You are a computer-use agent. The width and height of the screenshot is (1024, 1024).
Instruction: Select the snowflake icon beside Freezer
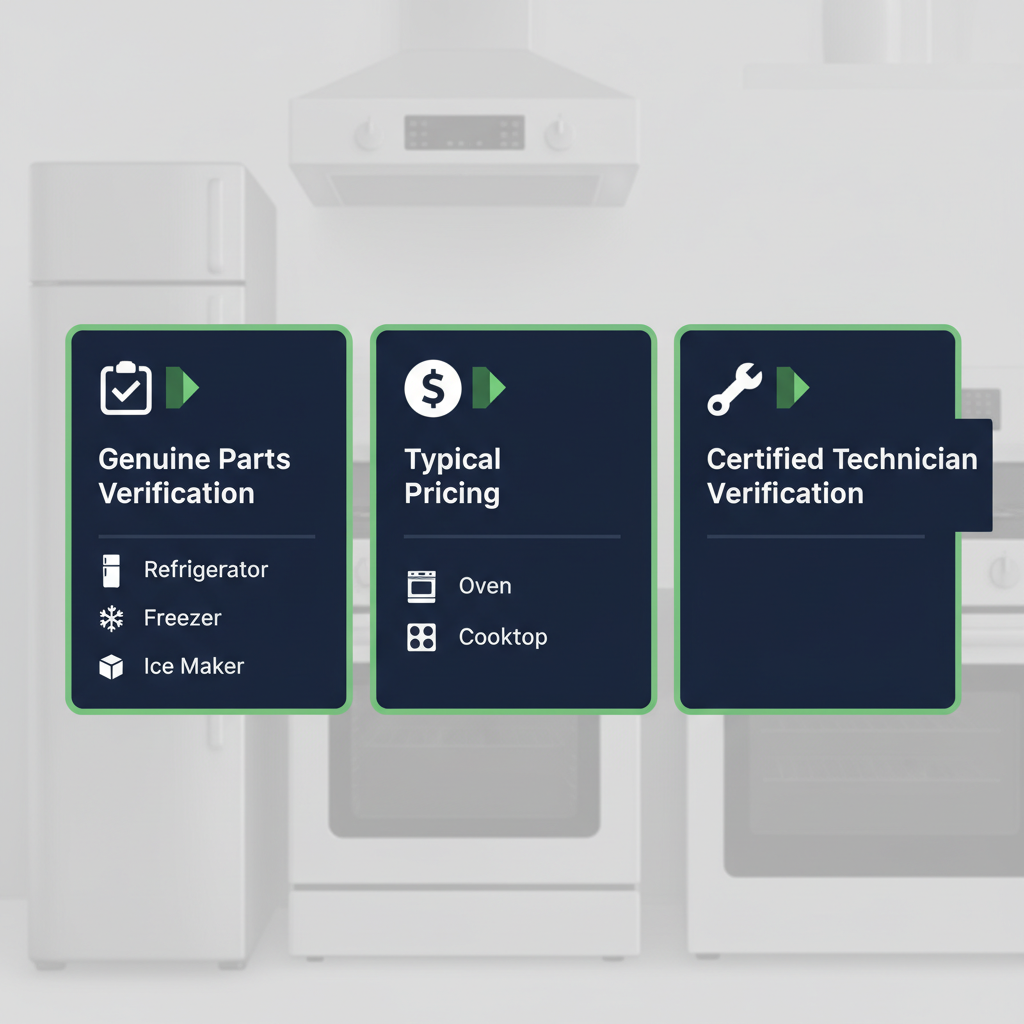click(x=112, y=618)
